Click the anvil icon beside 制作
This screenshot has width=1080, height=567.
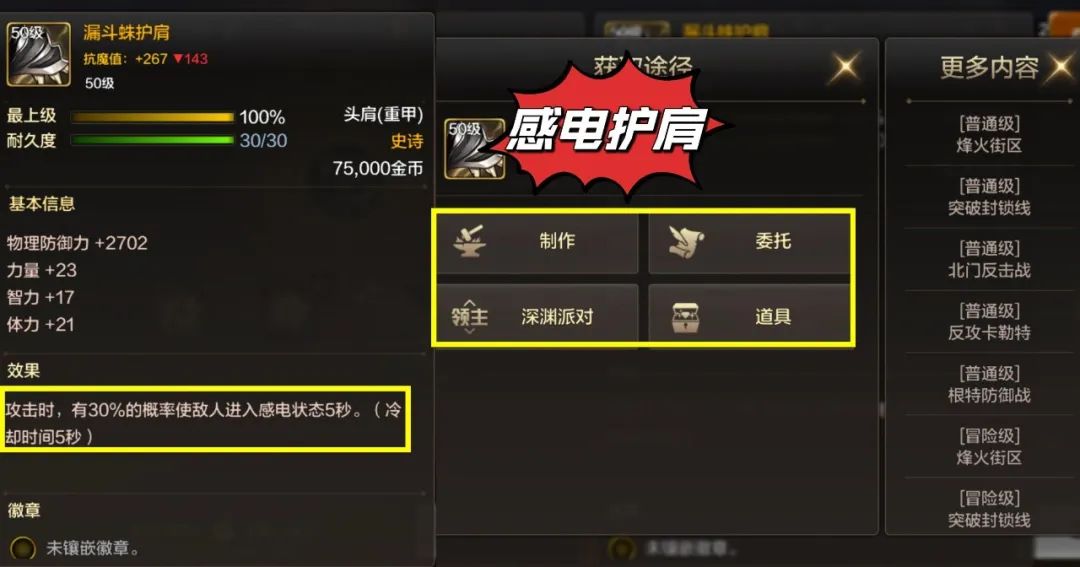470,242
